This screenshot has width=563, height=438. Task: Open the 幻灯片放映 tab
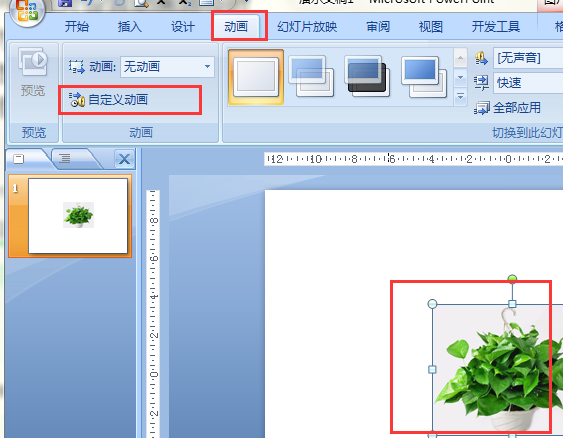pos(307,27)
